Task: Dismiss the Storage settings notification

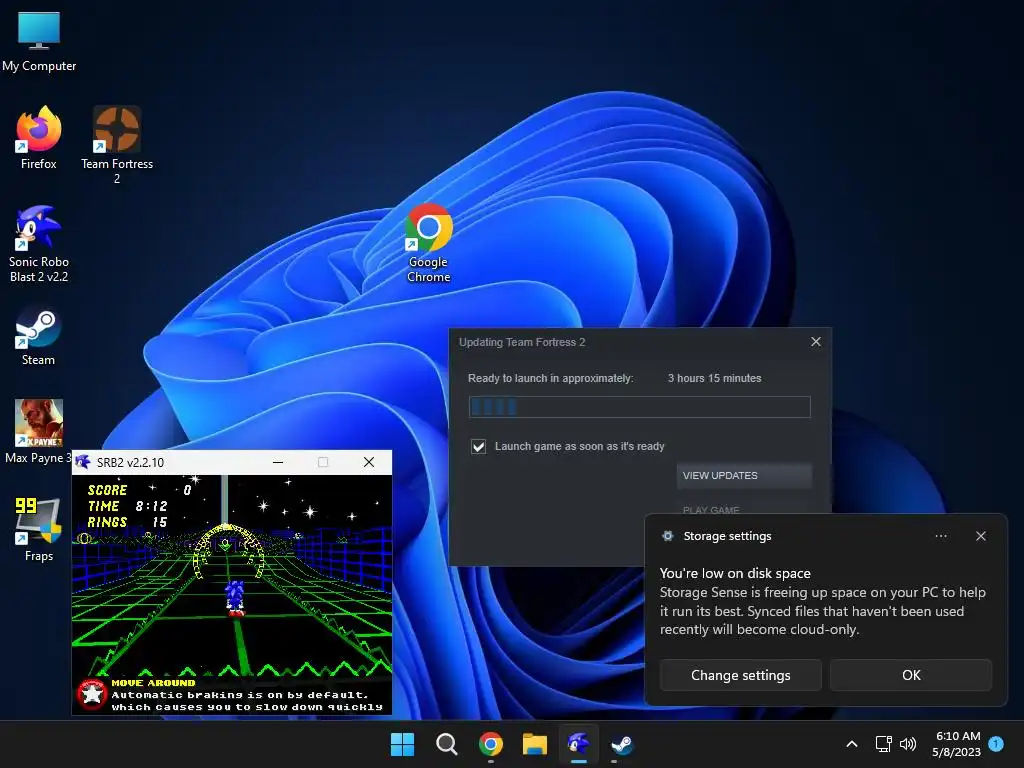Action: (x=981, y=536)
